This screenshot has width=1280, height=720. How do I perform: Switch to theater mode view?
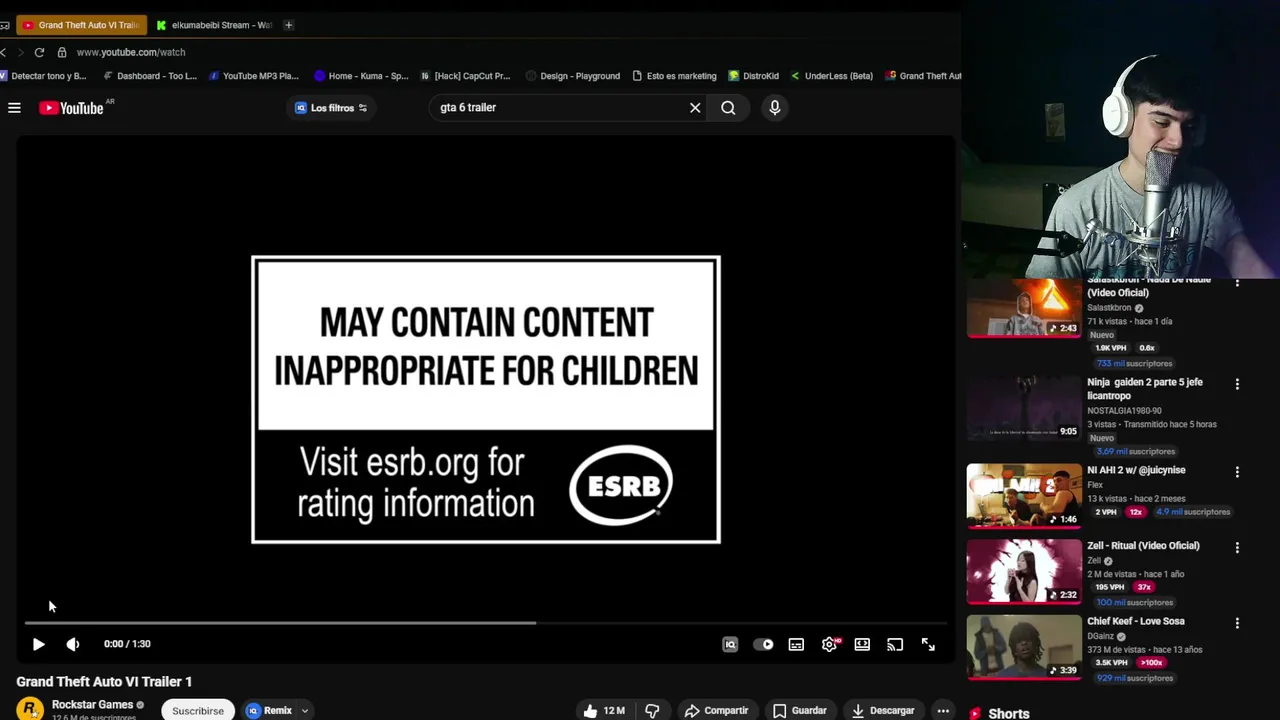point(862,645)
